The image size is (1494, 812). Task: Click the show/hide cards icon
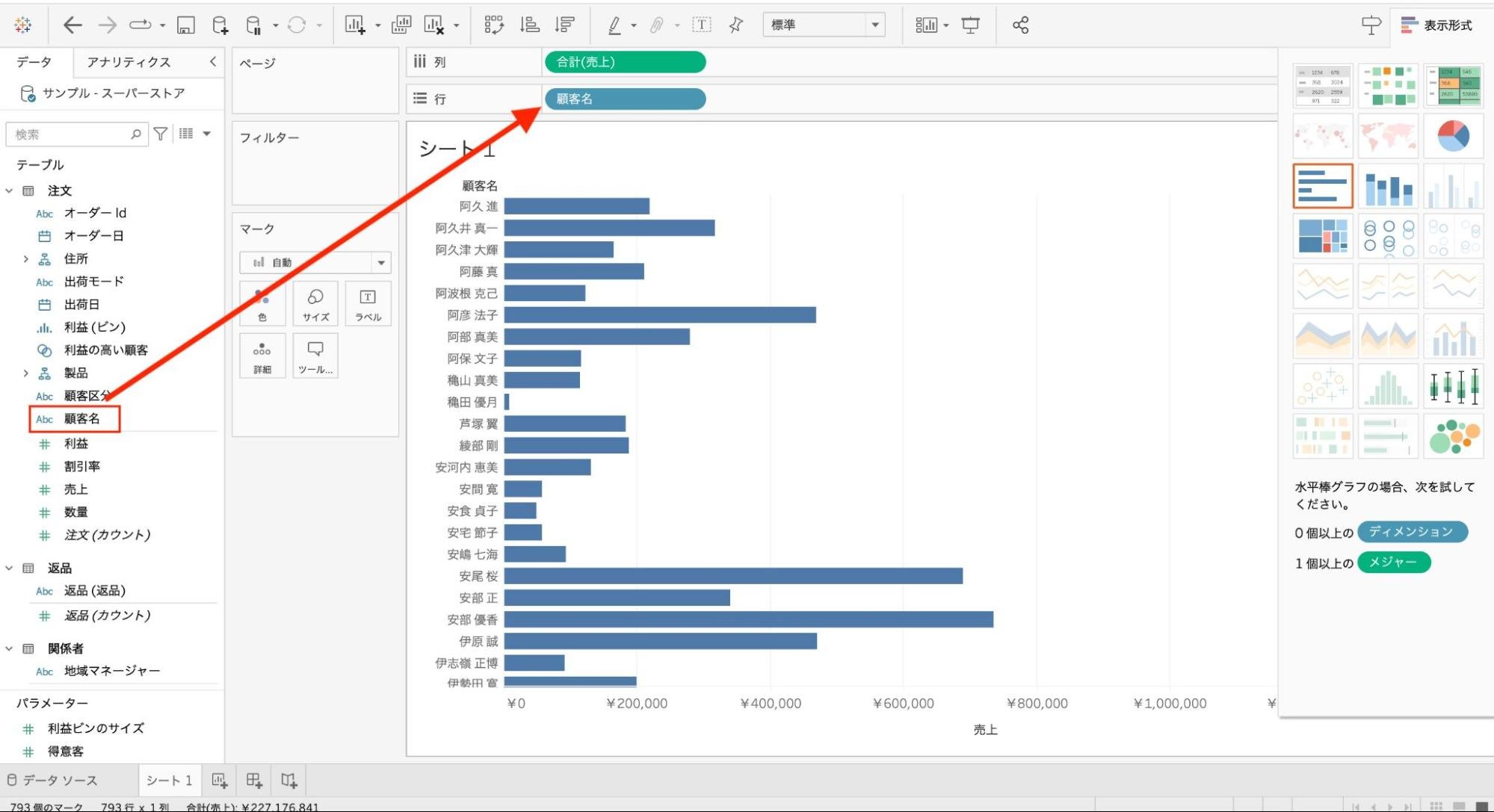926,25
